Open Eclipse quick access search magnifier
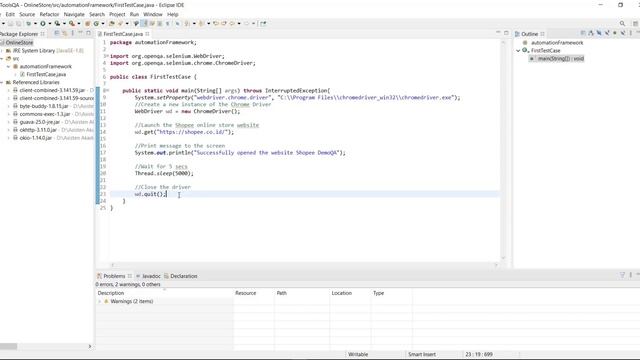Image resolution: width=640 pixels, height=360 pixels. (622, 24)
